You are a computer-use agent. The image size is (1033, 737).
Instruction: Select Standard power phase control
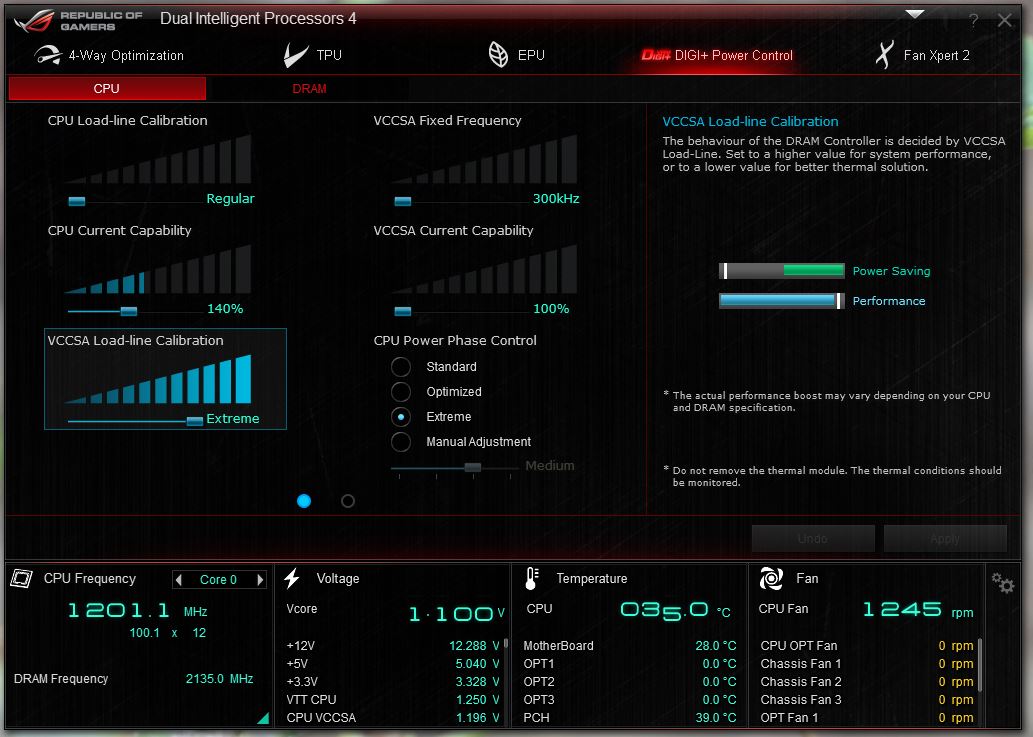[401, 367]
